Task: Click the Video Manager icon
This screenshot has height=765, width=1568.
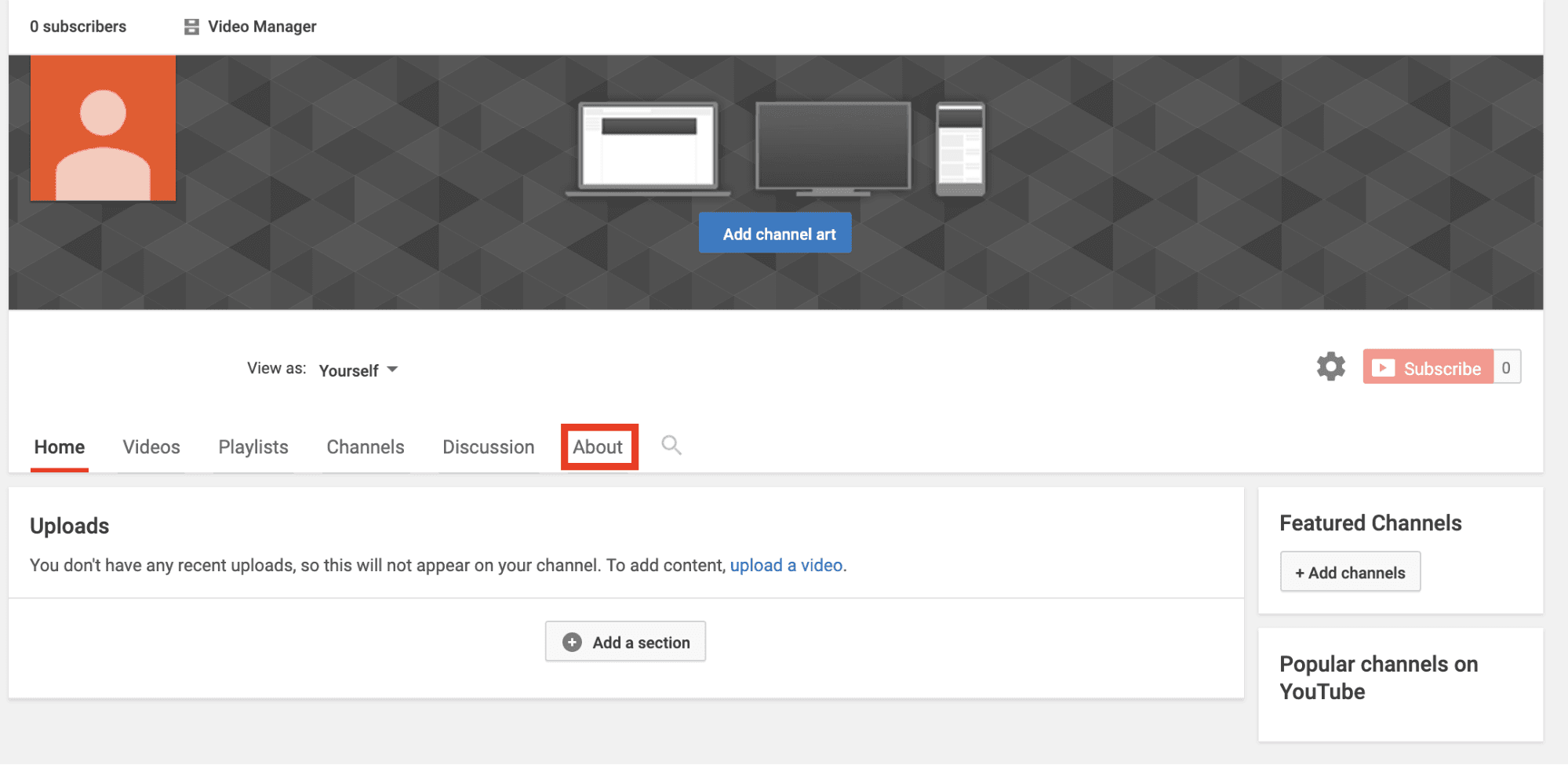Action: tap(191, 27)
